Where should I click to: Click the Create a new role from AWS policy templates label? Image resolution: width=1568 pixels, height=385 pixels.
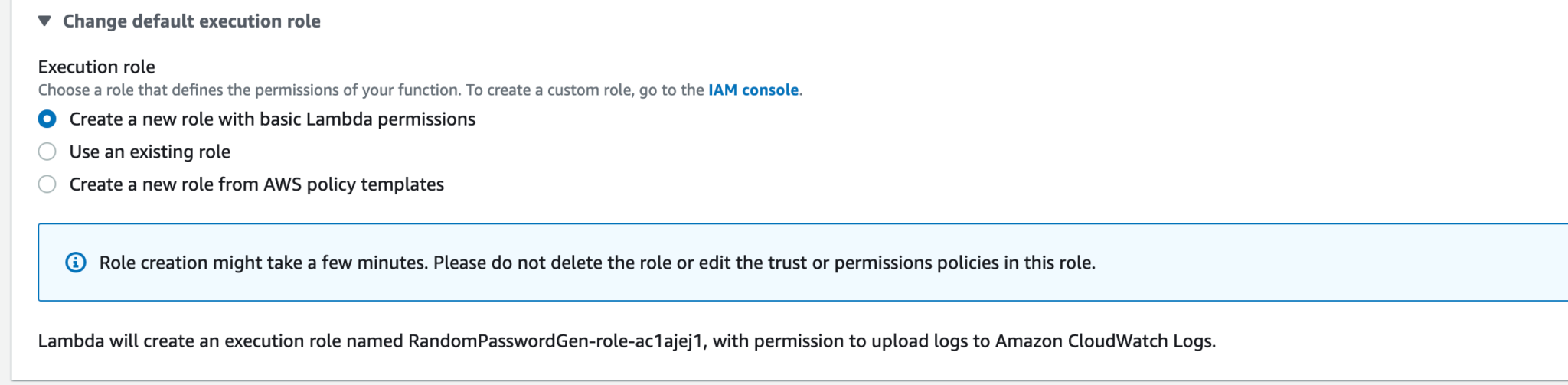pyautogui.click(x=256, y=184)
